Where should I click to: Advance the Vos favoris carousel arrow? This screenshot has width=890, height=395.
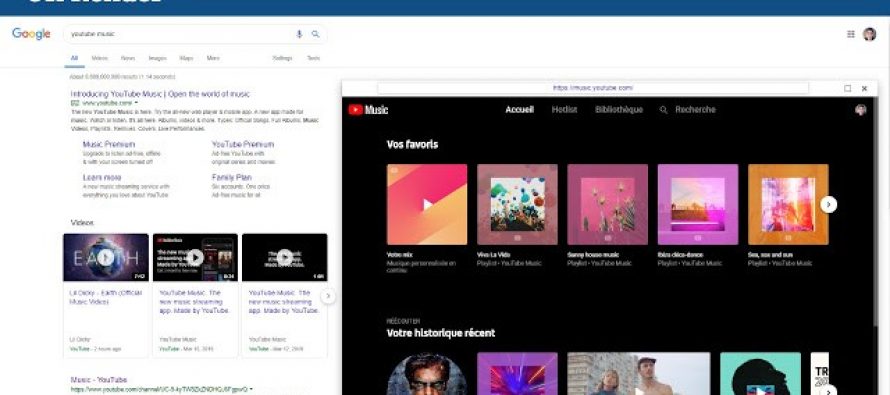[829, 204]
